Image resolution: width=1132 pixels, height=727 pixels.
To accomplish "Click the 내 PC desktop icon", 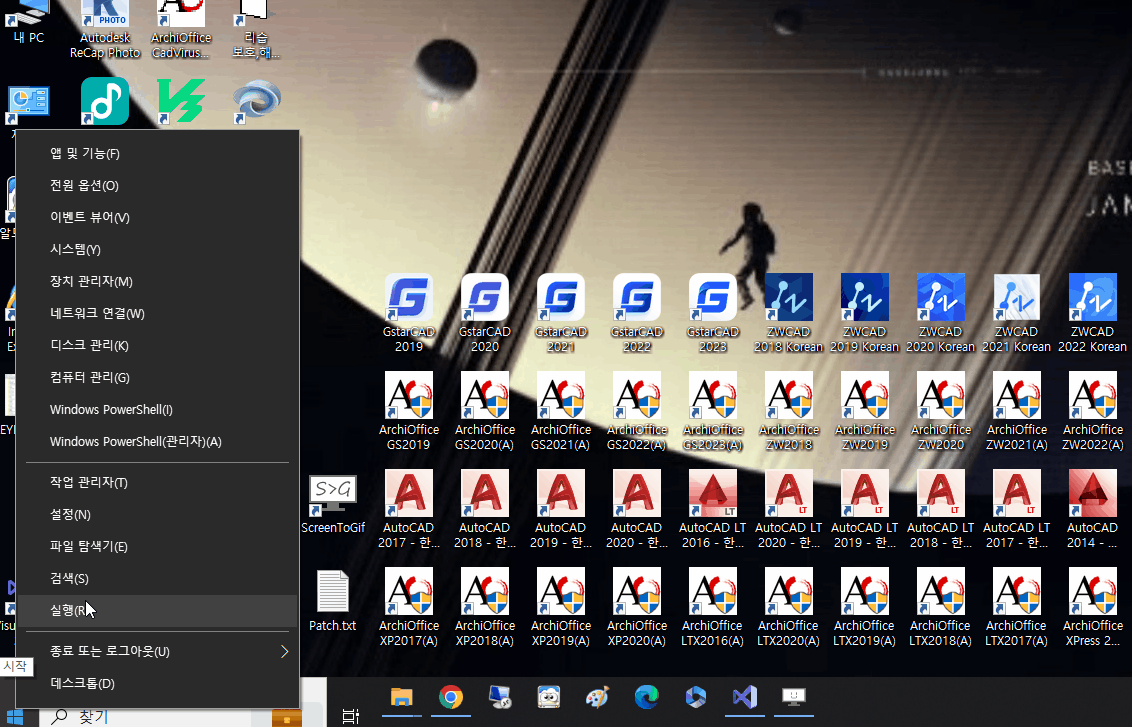I will point(29,22).
